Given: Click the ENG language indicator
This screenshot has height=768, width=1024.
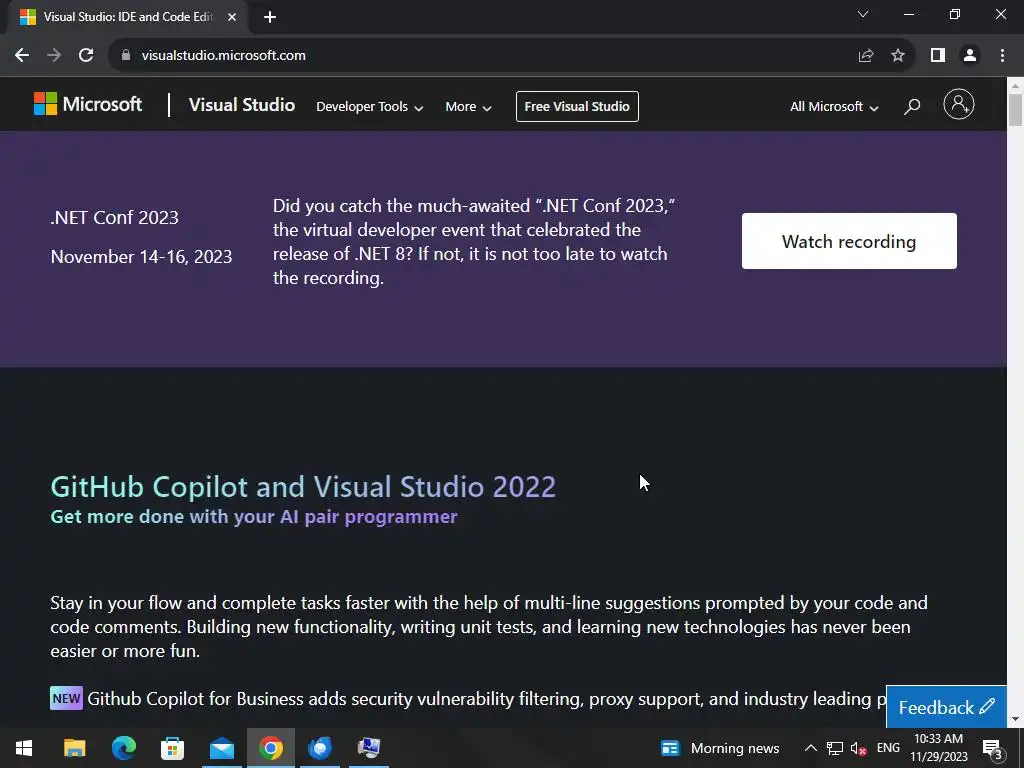Looking at the screenshot, I should tap(888, 748).
